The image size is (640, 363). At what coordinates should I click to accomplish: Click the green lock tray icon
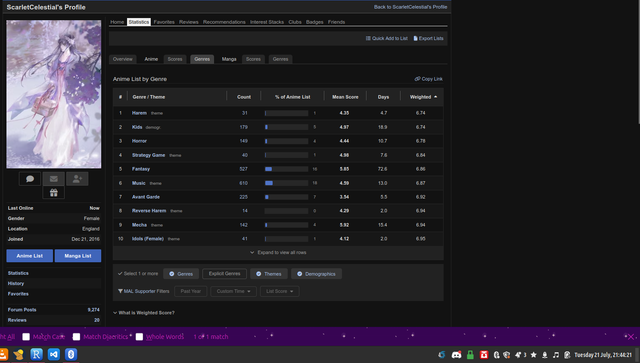pos(470,355)
